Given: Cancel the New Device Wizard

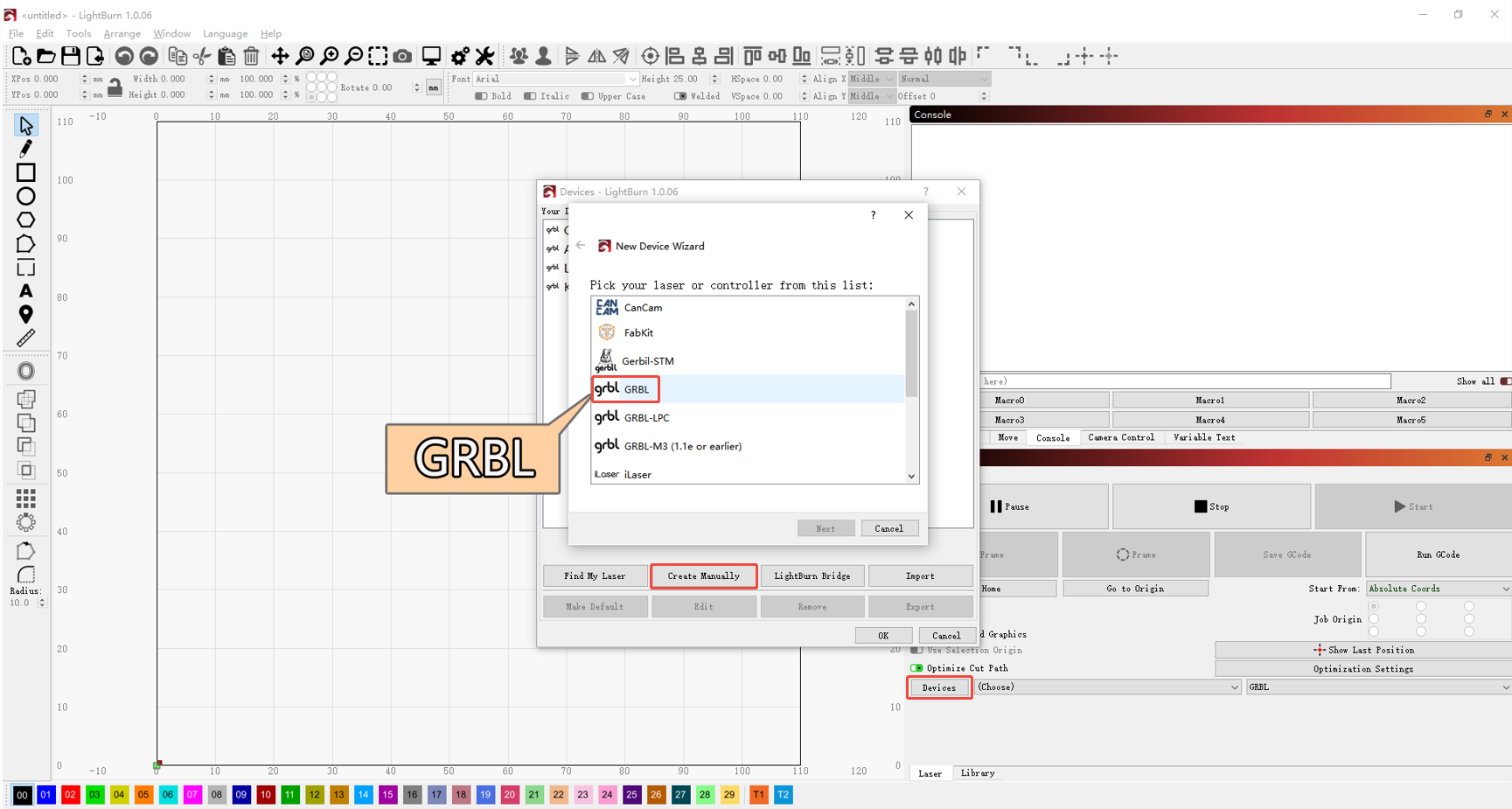Looking at the screenshot, I should pos(889,528).
